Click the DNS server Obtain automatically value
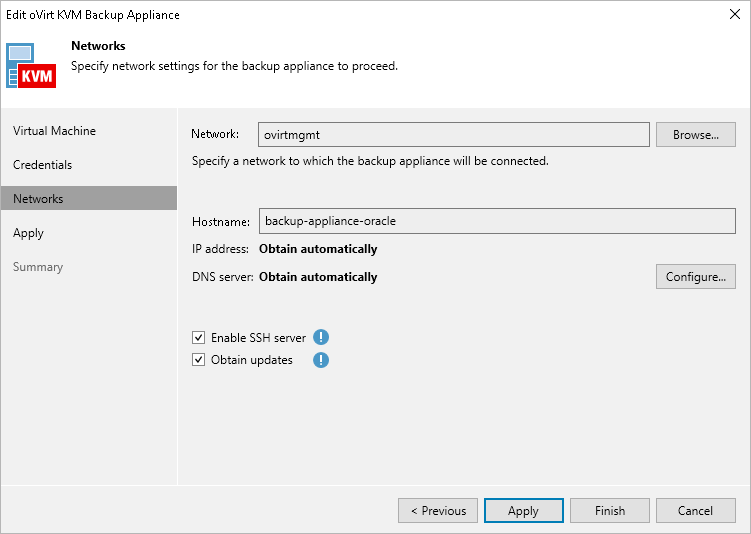Viewport: 751px width, 534px height. tap(318, 277)
